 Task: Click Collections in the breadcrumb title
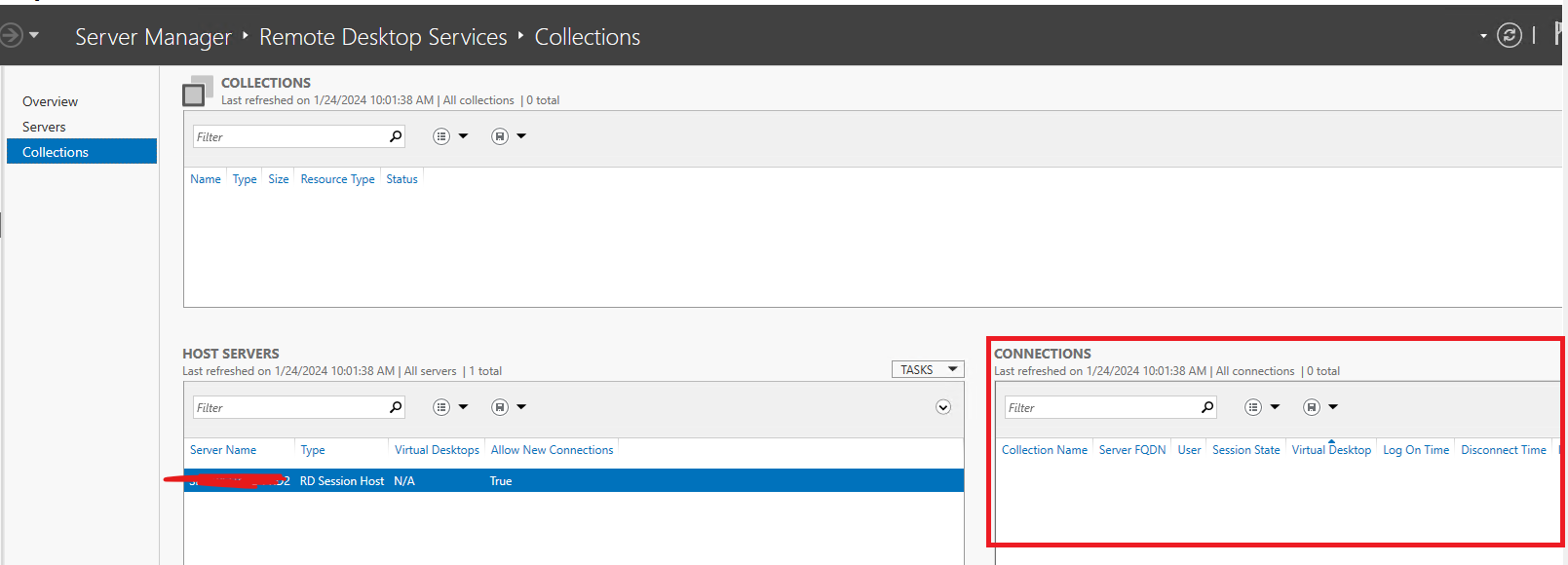[x=588, y=37]
